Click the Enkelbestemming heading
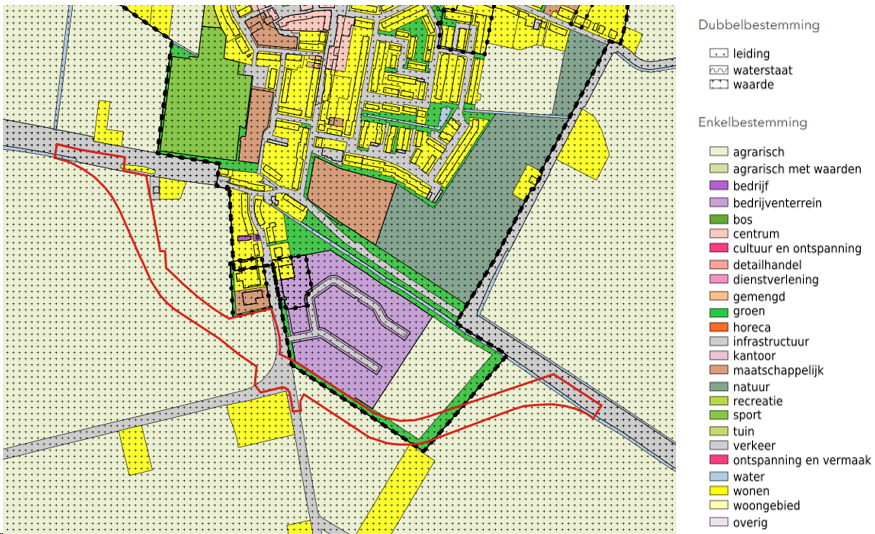Image resolution: width=875 pixels, height=534 pixels. pos(752,122)
